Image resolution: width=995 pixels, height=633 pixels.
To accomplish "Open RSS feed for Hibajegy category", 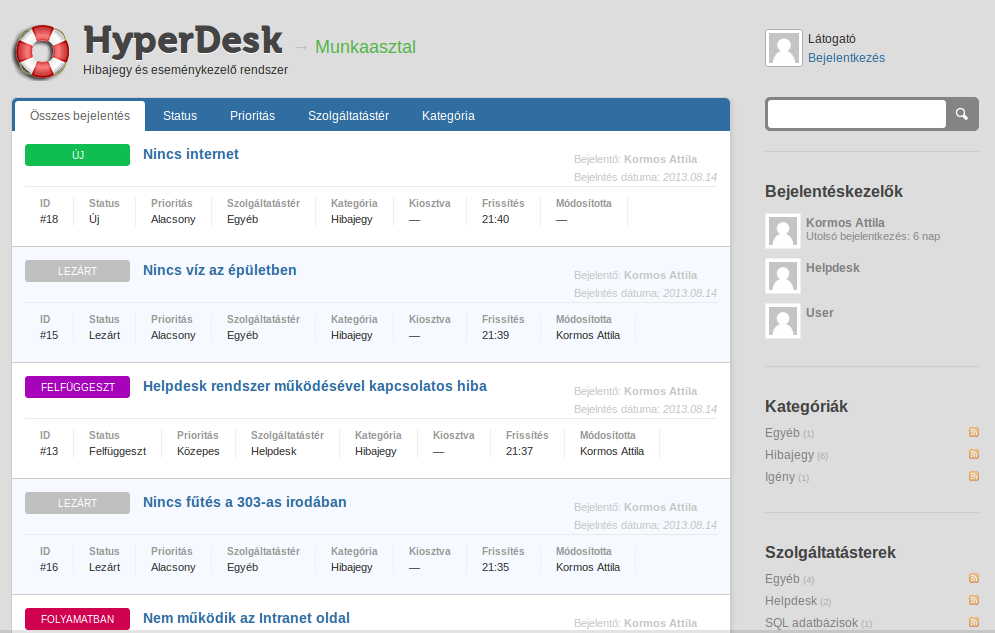I will point(973,454).
